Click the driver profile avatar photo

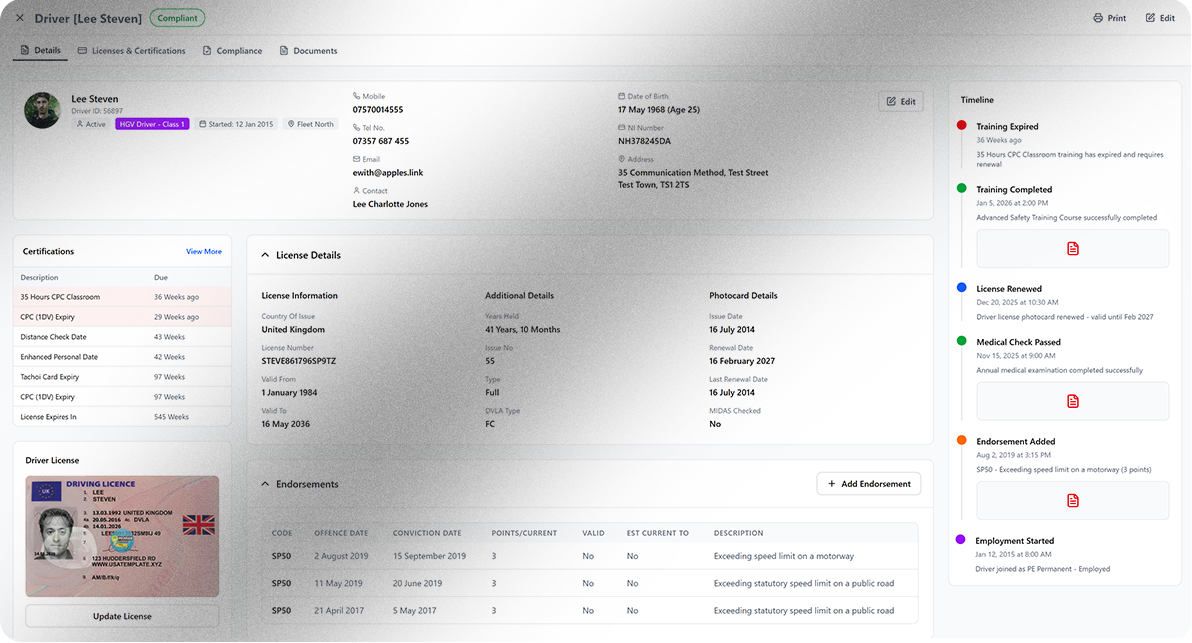[x=43, y=110]
